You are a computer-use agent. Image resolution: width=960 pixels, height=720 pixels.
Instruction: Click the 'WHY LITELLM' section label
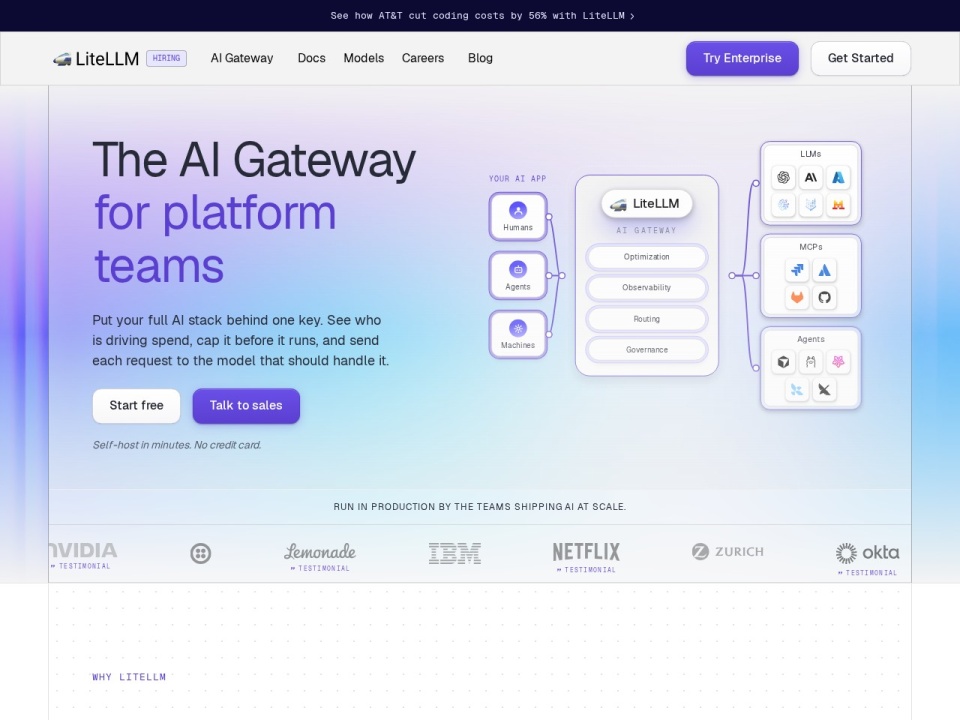pyautogui.click(x=129, y=677)
